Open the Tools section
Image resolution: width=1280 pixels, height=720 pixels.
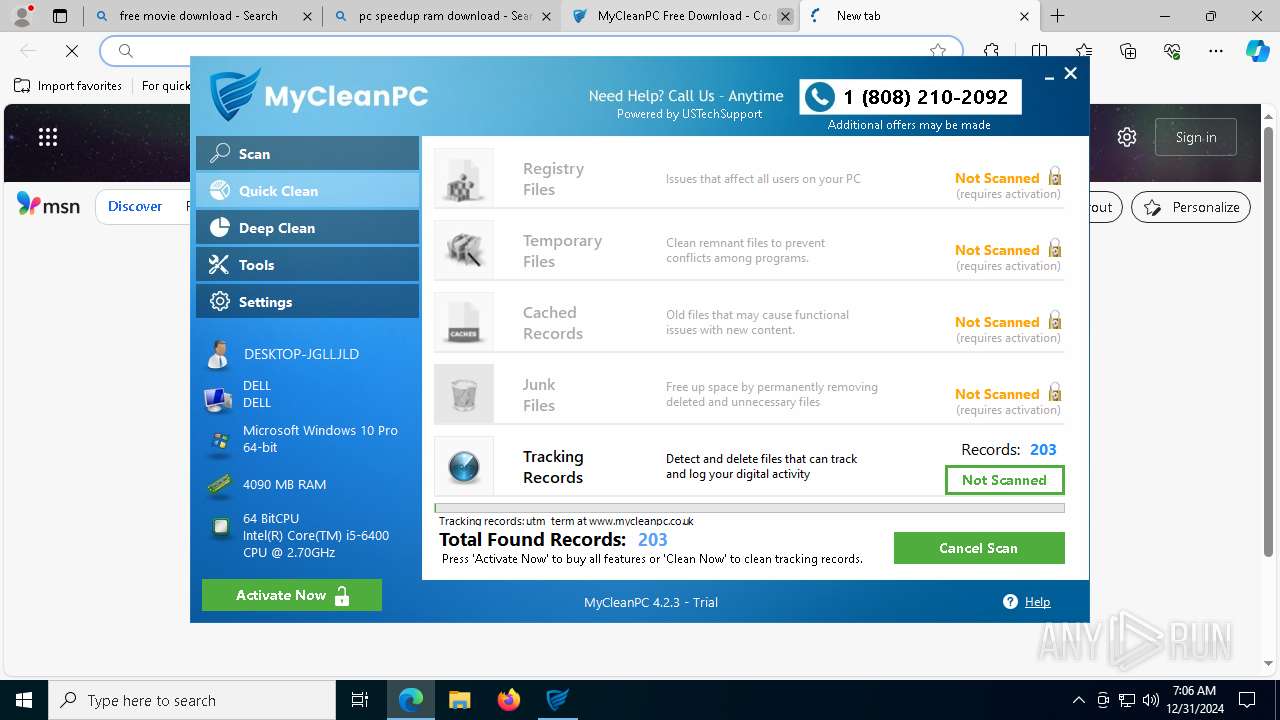[307, 265]
